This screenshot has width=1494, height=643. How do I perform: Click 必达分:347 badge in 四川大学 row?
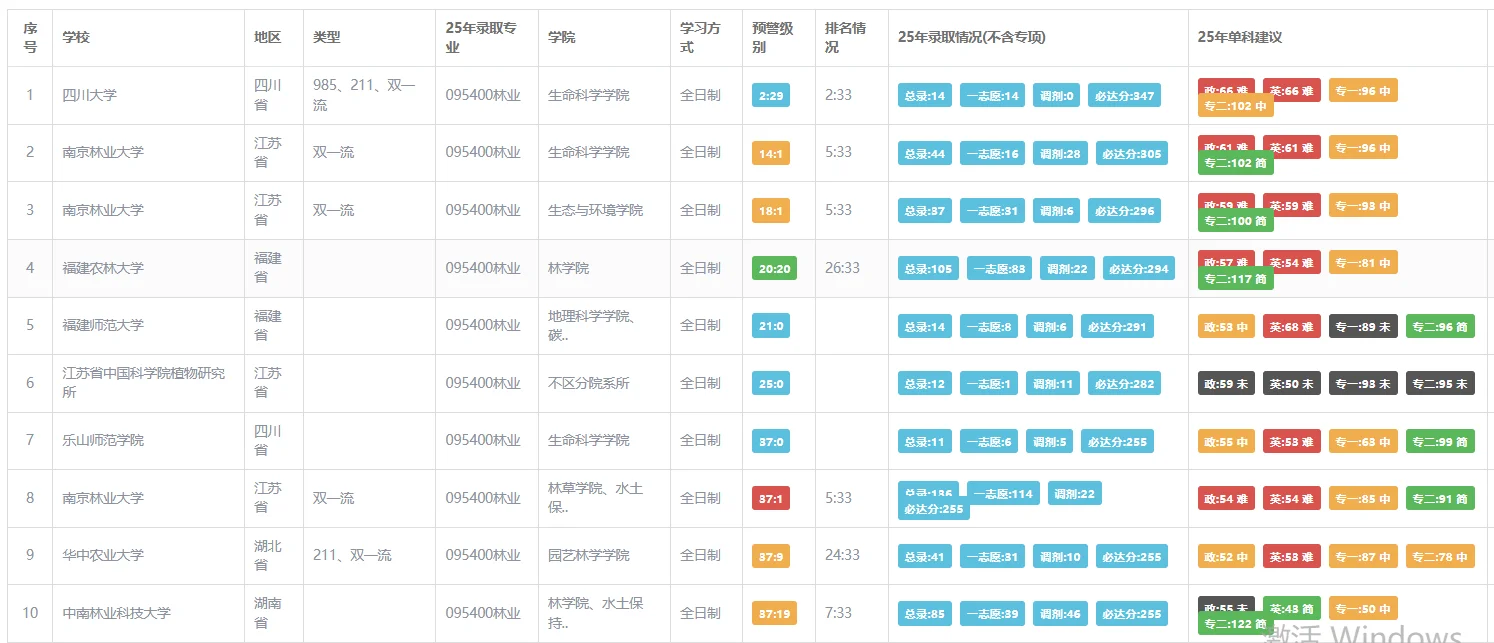point(1124,96)
